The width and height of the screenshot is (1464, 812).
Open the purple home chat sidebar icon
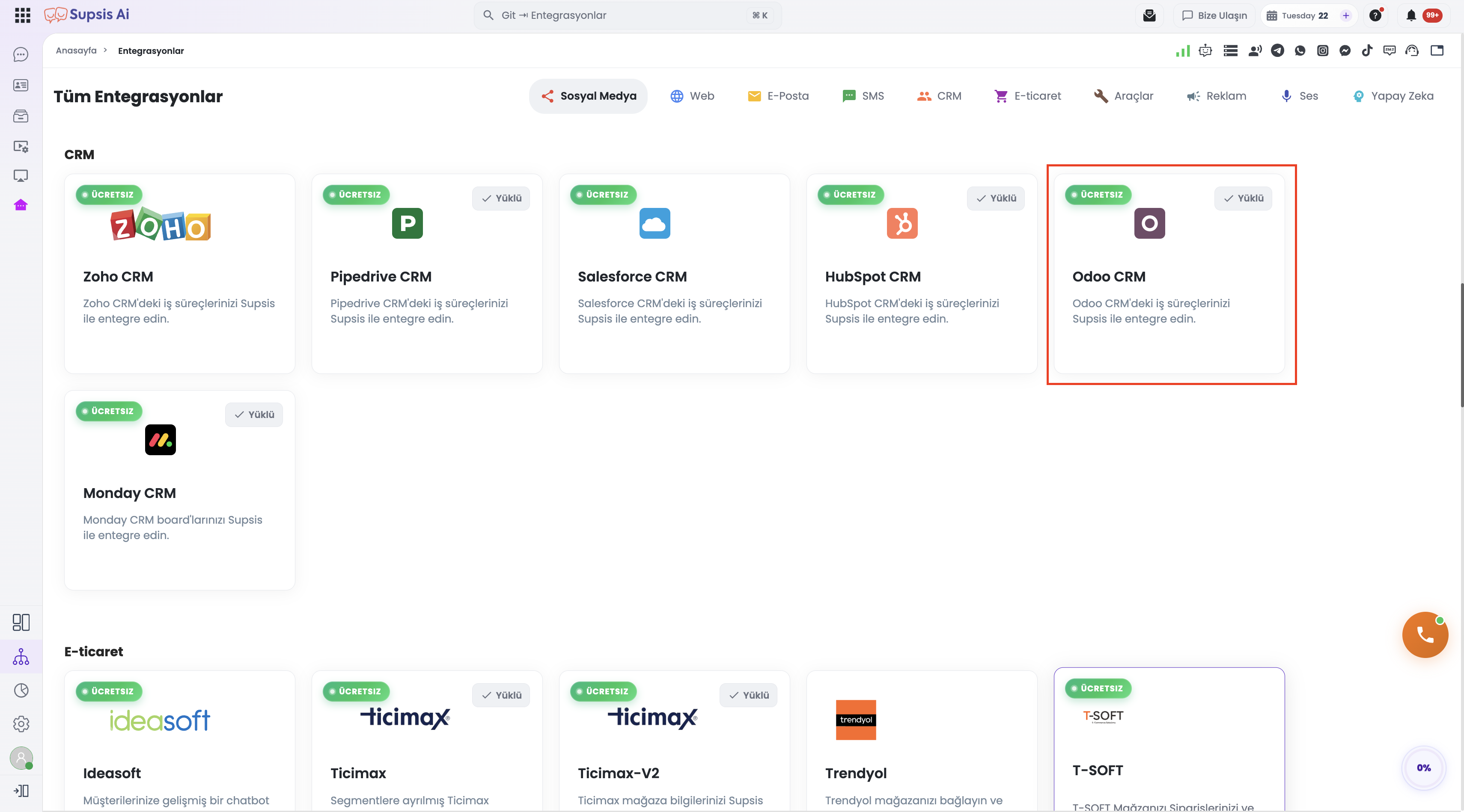[x=21, y=205]
